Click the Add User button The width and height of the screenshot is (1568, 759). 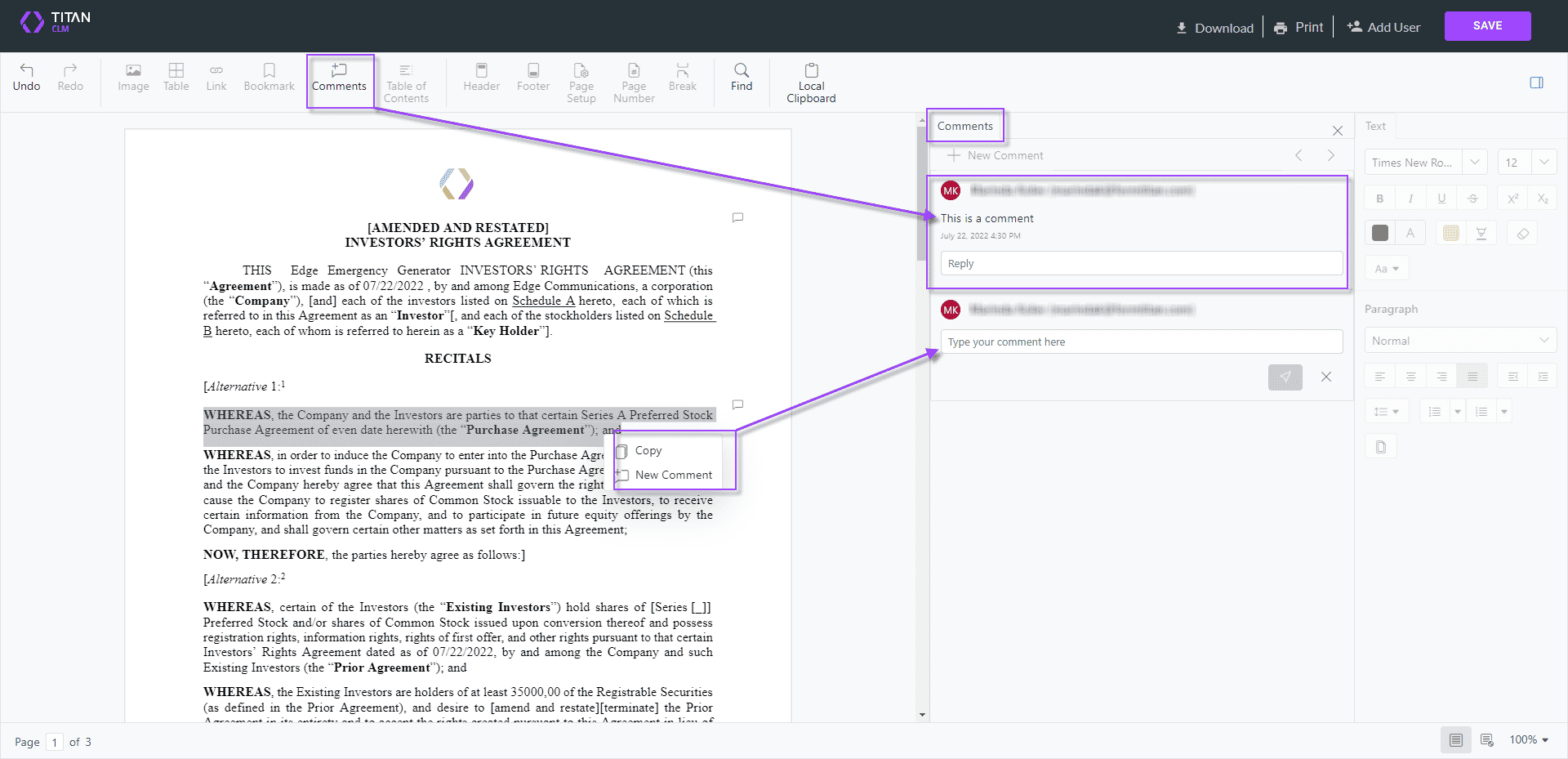point(1383,28)
